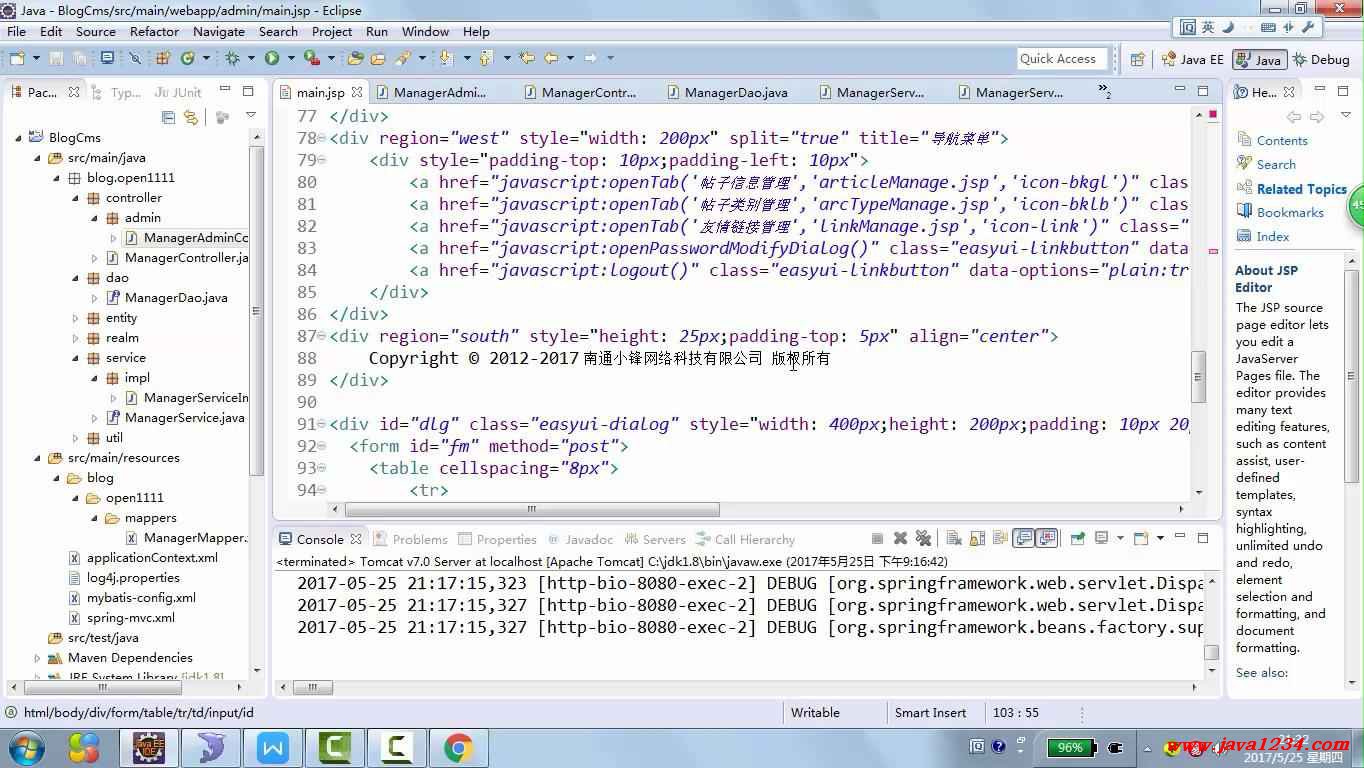Viewport: 1364px width, 768px height.
Task: Click the editor horizontal scrollbar thumb
Action: click(532, 509)
